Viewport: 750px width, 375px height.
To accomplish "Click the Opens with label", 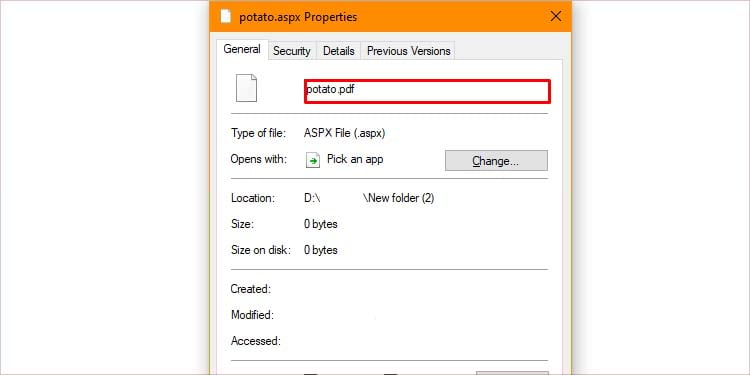I will coord(259,159).
